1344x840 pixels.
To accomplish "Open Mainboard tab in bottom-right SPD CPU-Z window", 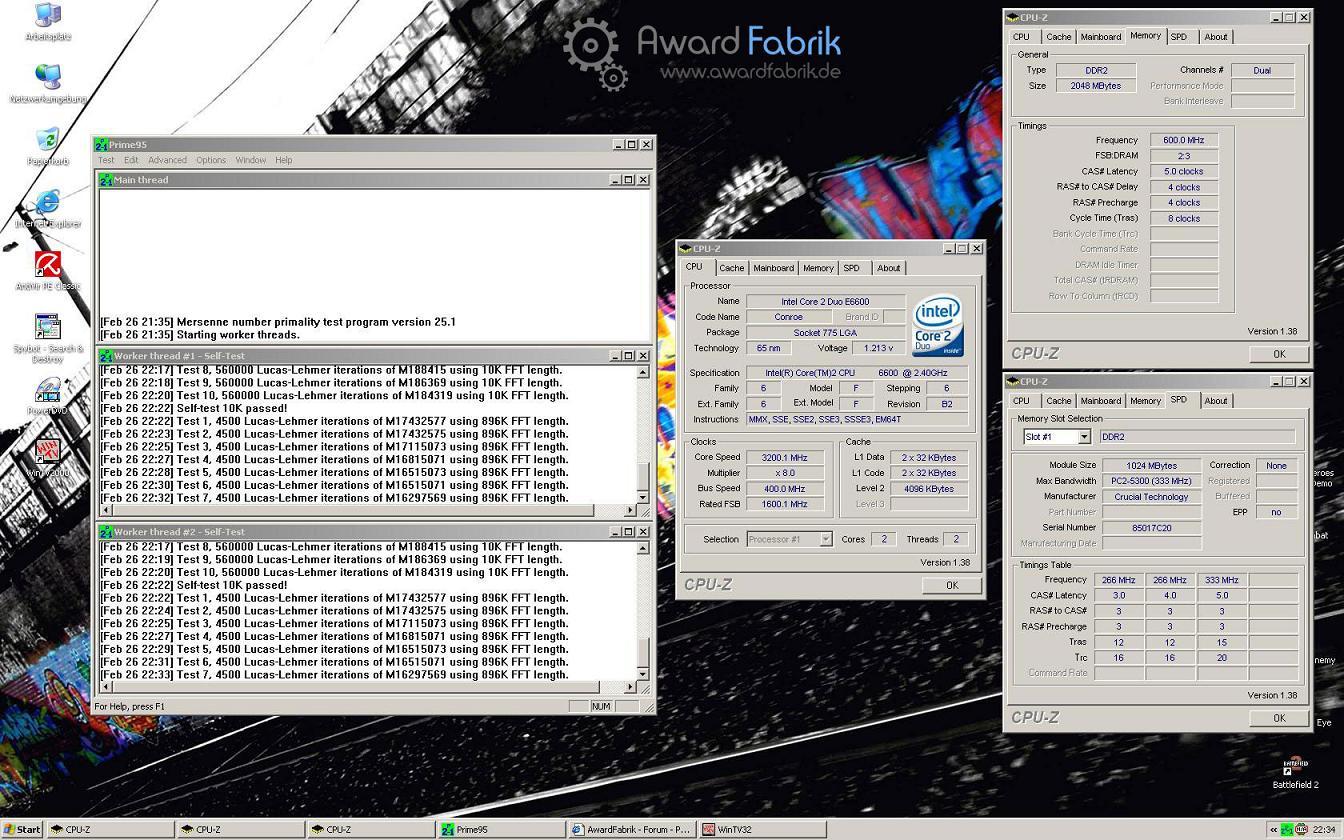I will [1100, 401].
